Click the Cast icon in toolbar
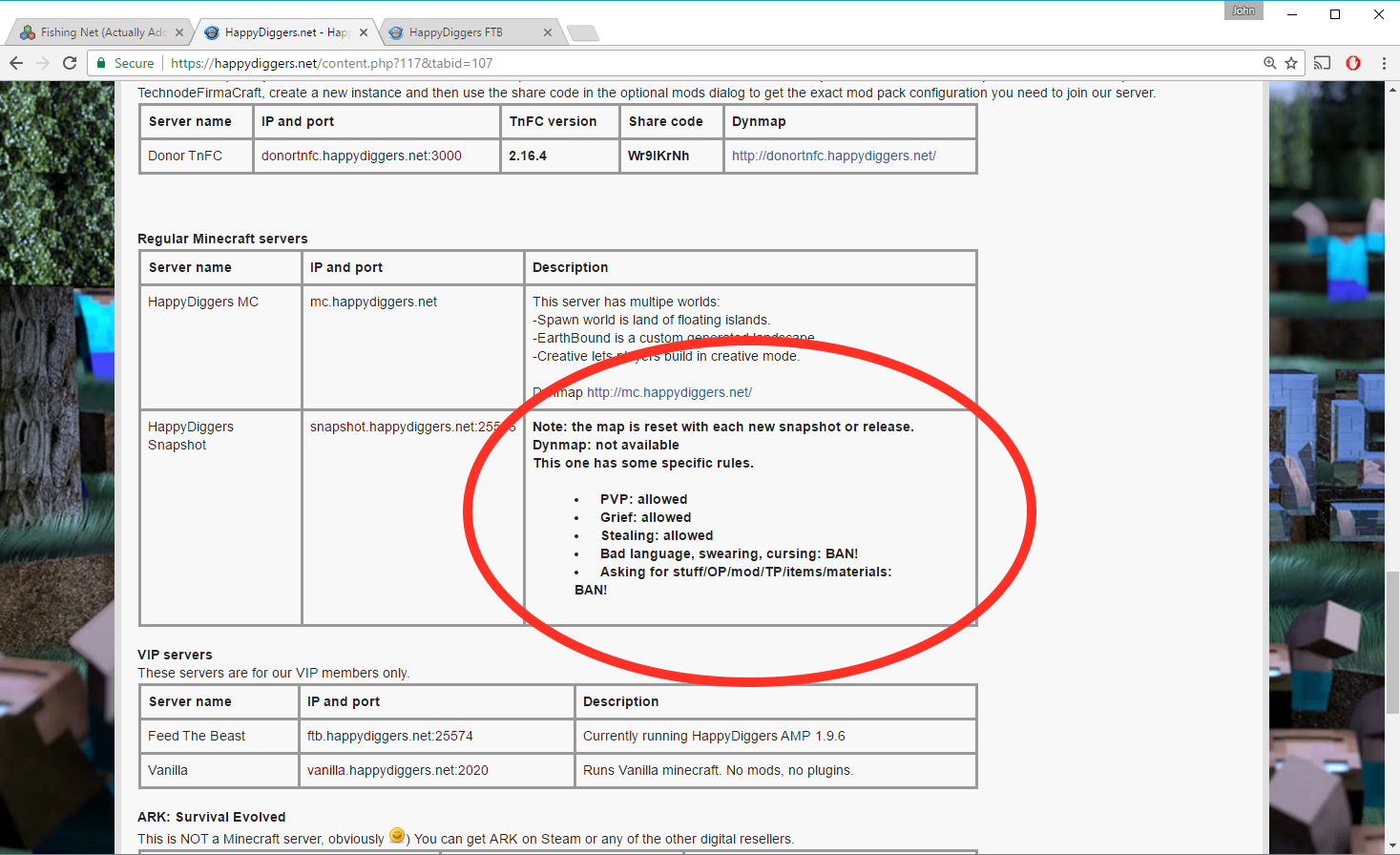 point(1322,63)
